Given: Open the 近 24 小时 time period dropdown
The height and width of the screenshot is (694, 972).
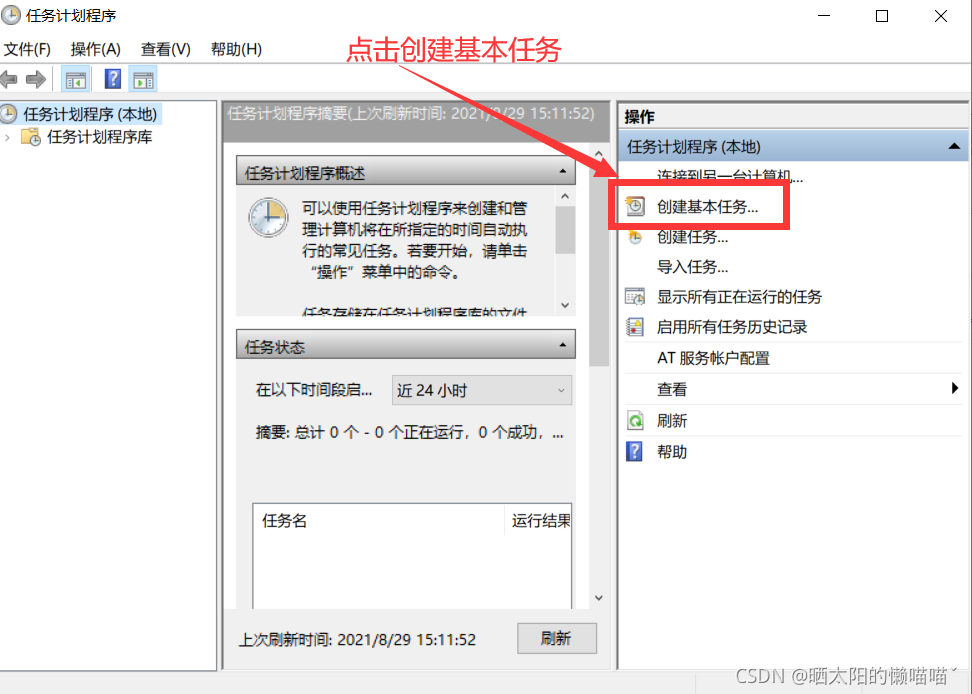Looking at the screenshot, I should (482, 390).
